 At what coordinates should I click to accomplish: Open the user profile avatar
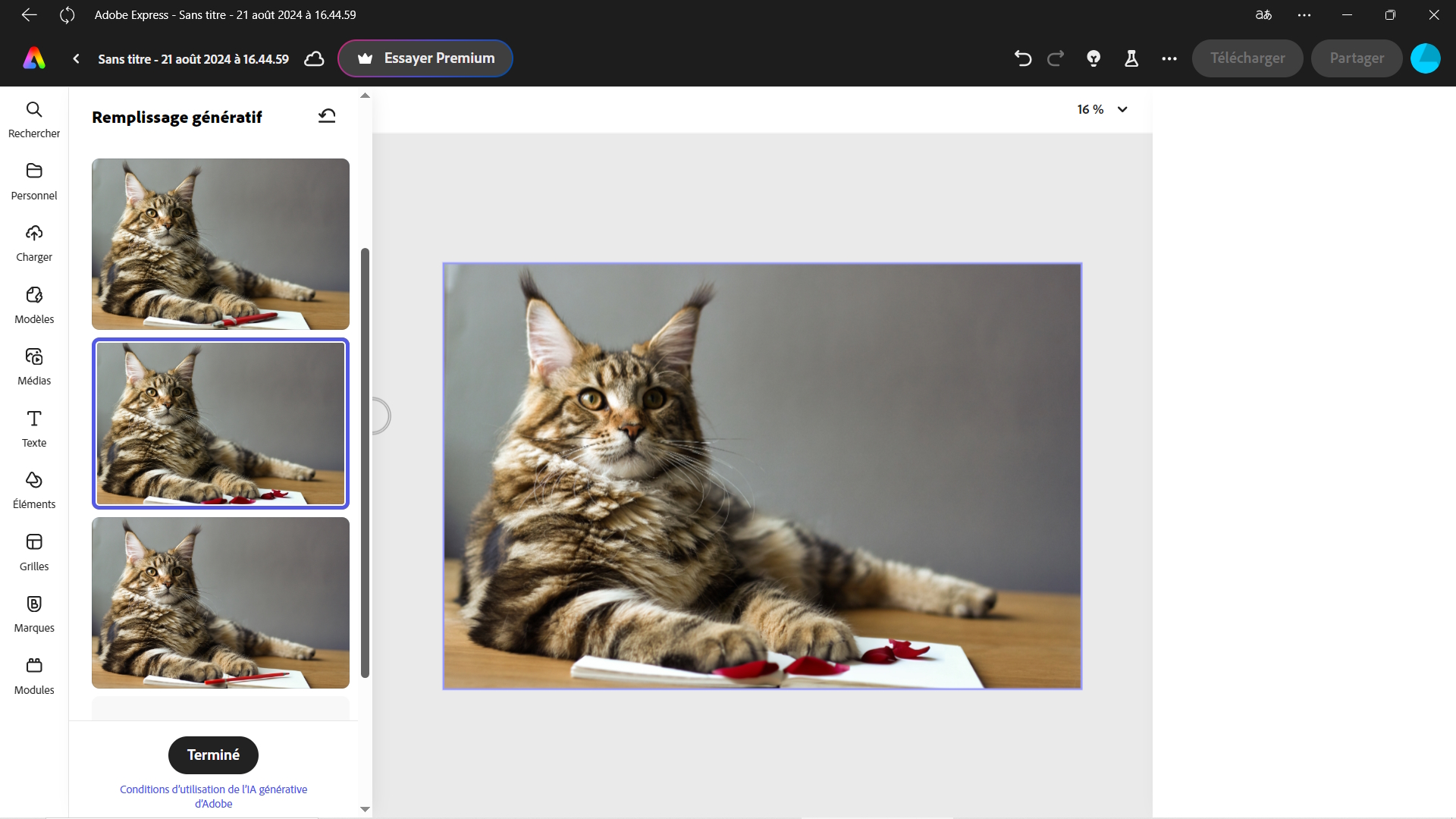[1426, 58]
